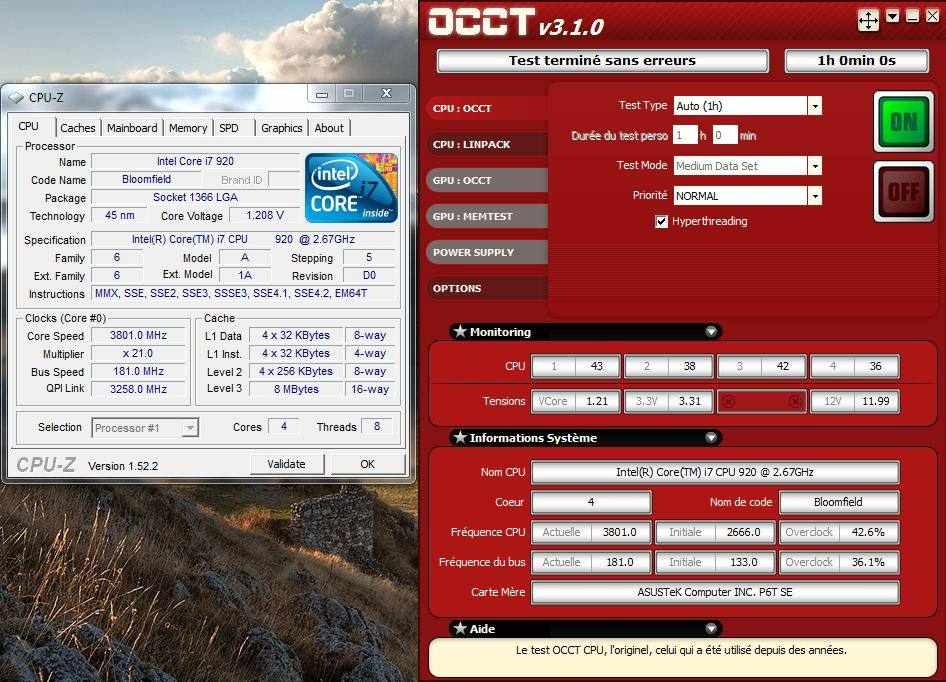The height and width of the screenshot is (682, 946).
Task: Click the Intel Core i7 logo in CPU-Z
Action: click(x=351, y=188)
